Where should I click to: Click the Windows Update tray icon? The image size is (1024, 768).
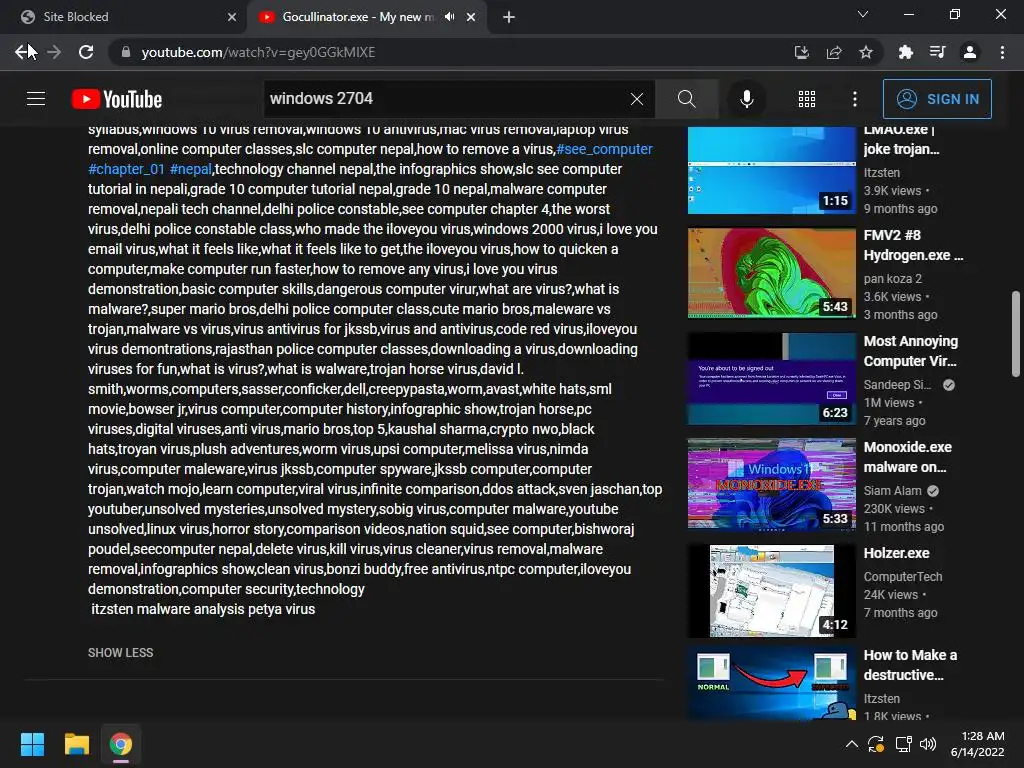tap(876, 744)
